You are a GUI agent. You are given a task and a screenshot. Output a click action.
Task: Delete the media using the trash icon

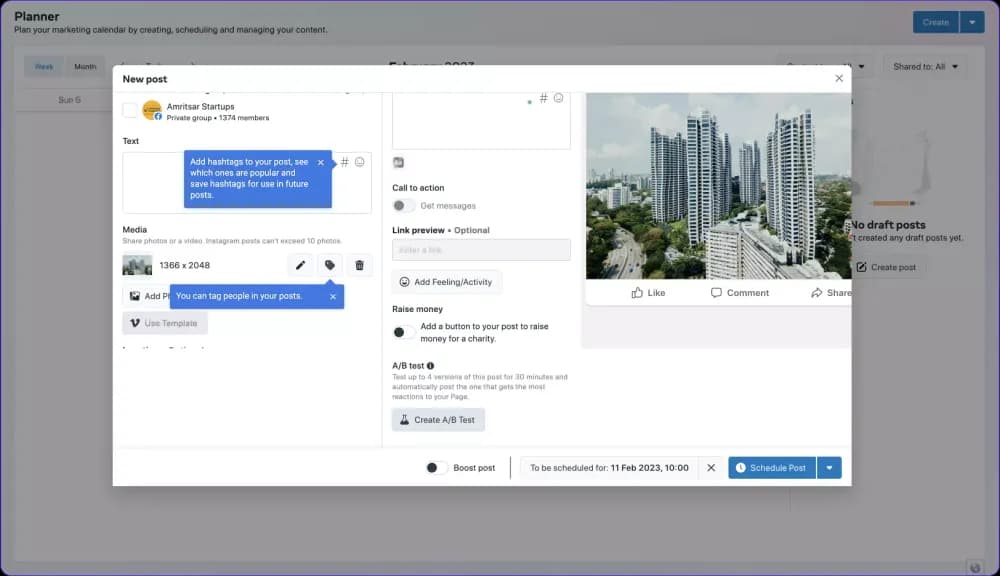pyautogui.click(x=360, y=265)
